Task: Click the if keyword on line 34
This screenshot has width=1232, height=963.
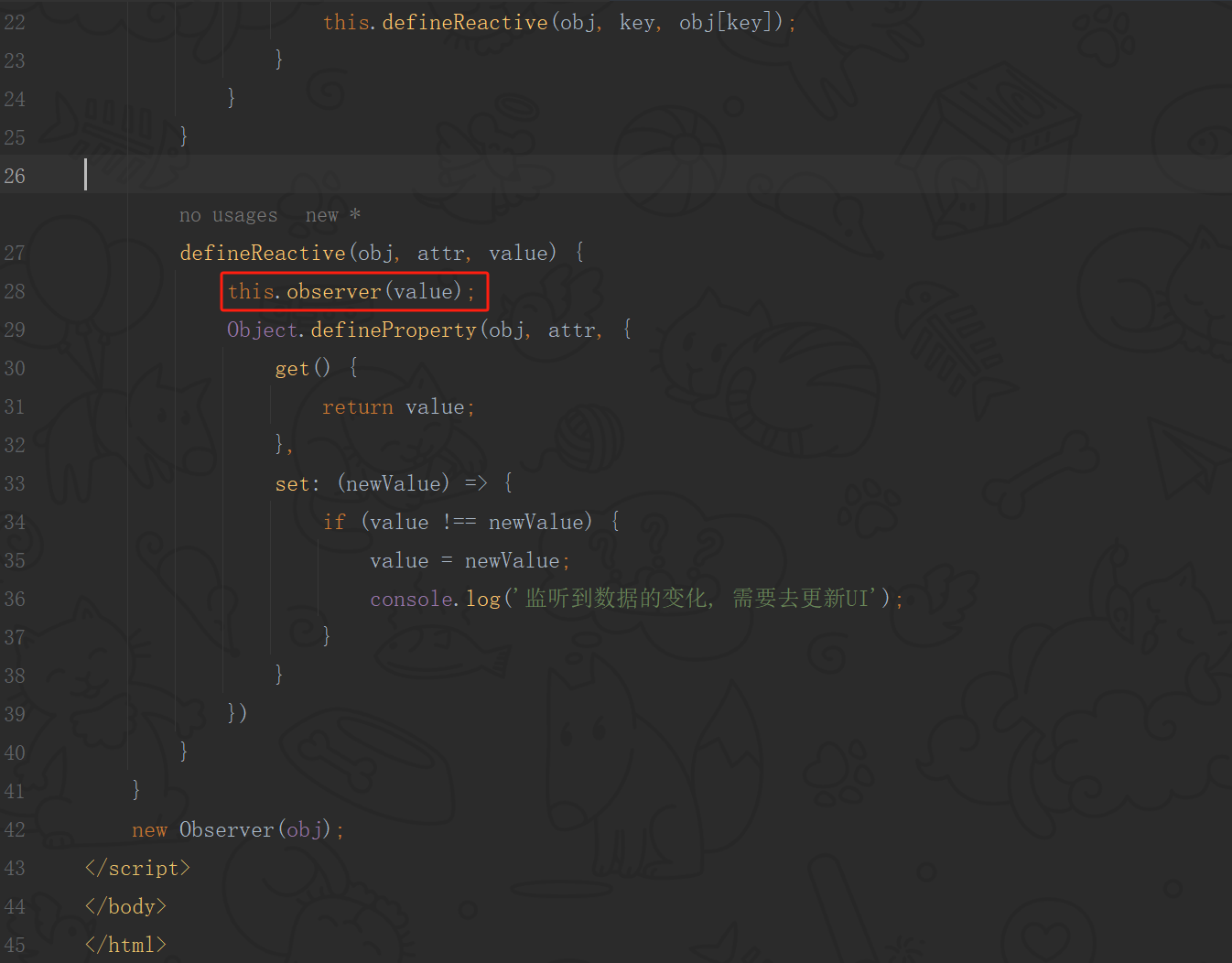Action: (x=334, y=522)
